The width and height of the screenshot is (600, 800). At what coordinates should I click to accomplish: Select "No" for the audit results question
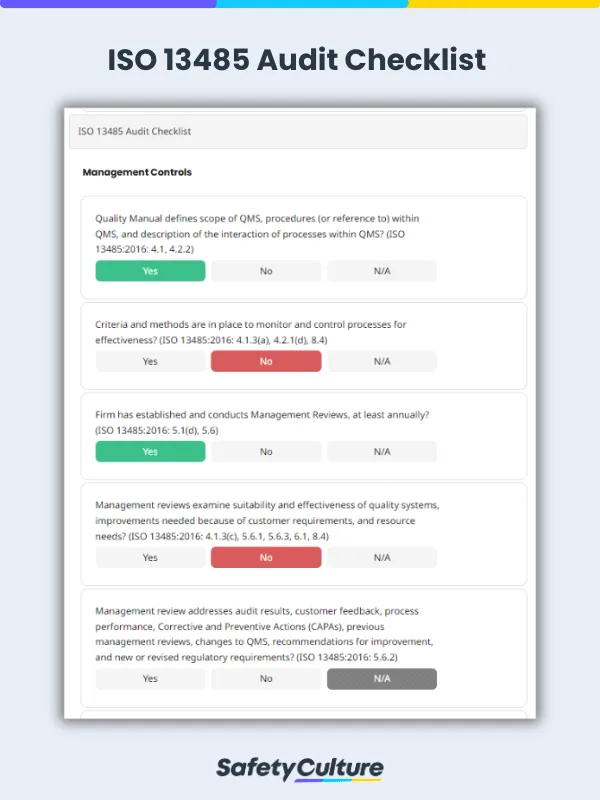pos(266,679)
